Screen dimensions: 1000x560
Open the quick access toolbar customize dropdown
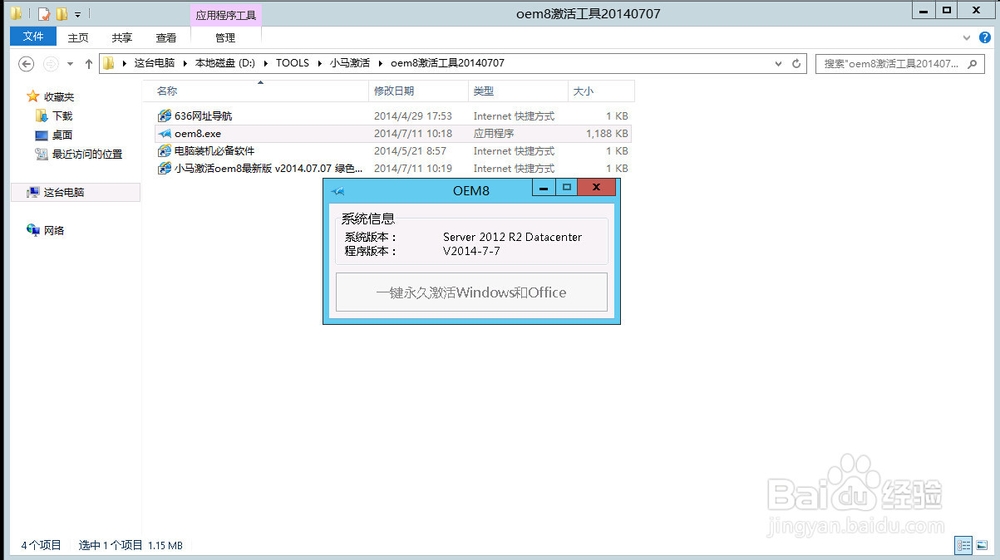[x=77, y=14]
